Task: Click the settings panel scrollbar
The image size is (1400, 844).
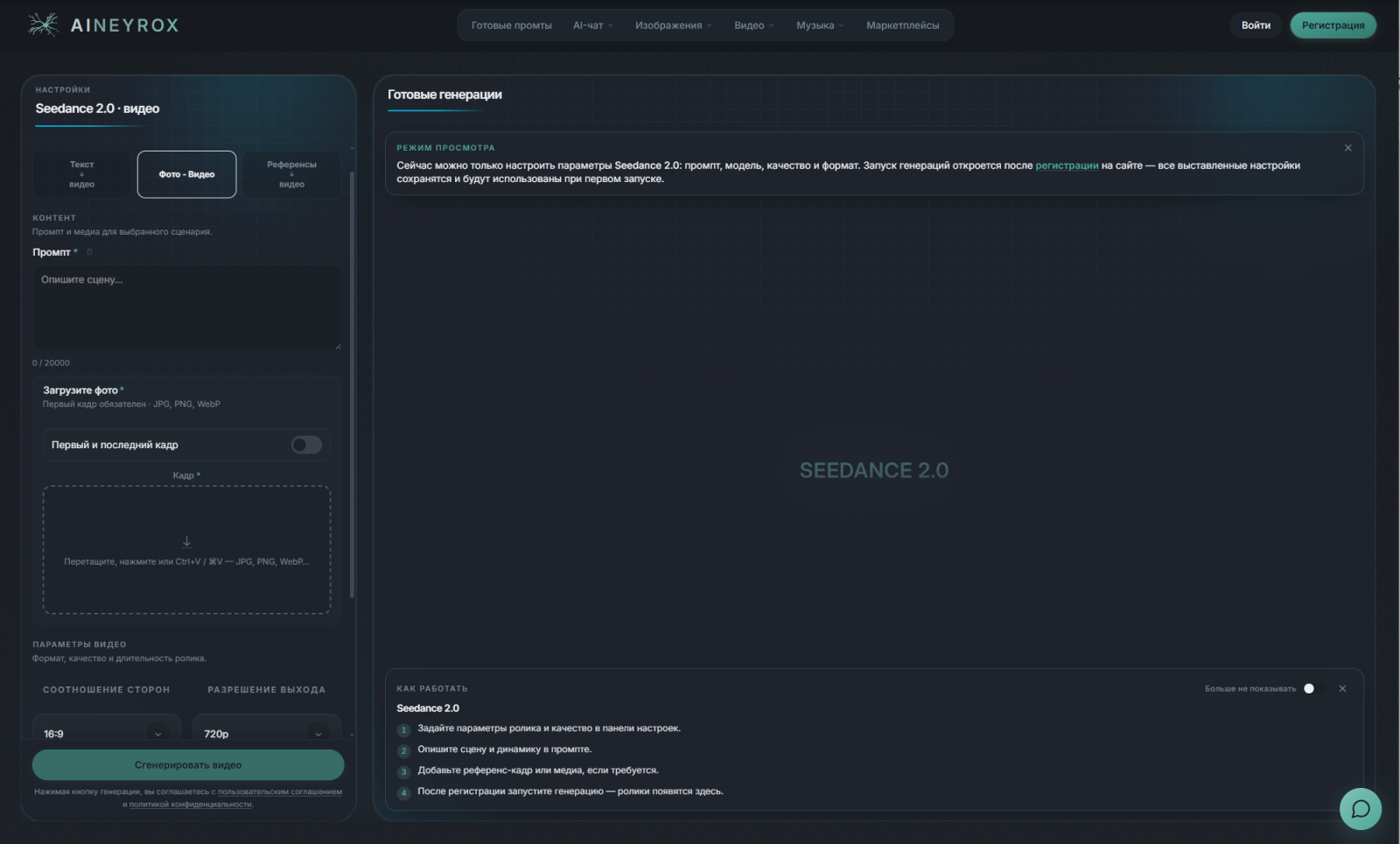Action: (x=352, y=385)
